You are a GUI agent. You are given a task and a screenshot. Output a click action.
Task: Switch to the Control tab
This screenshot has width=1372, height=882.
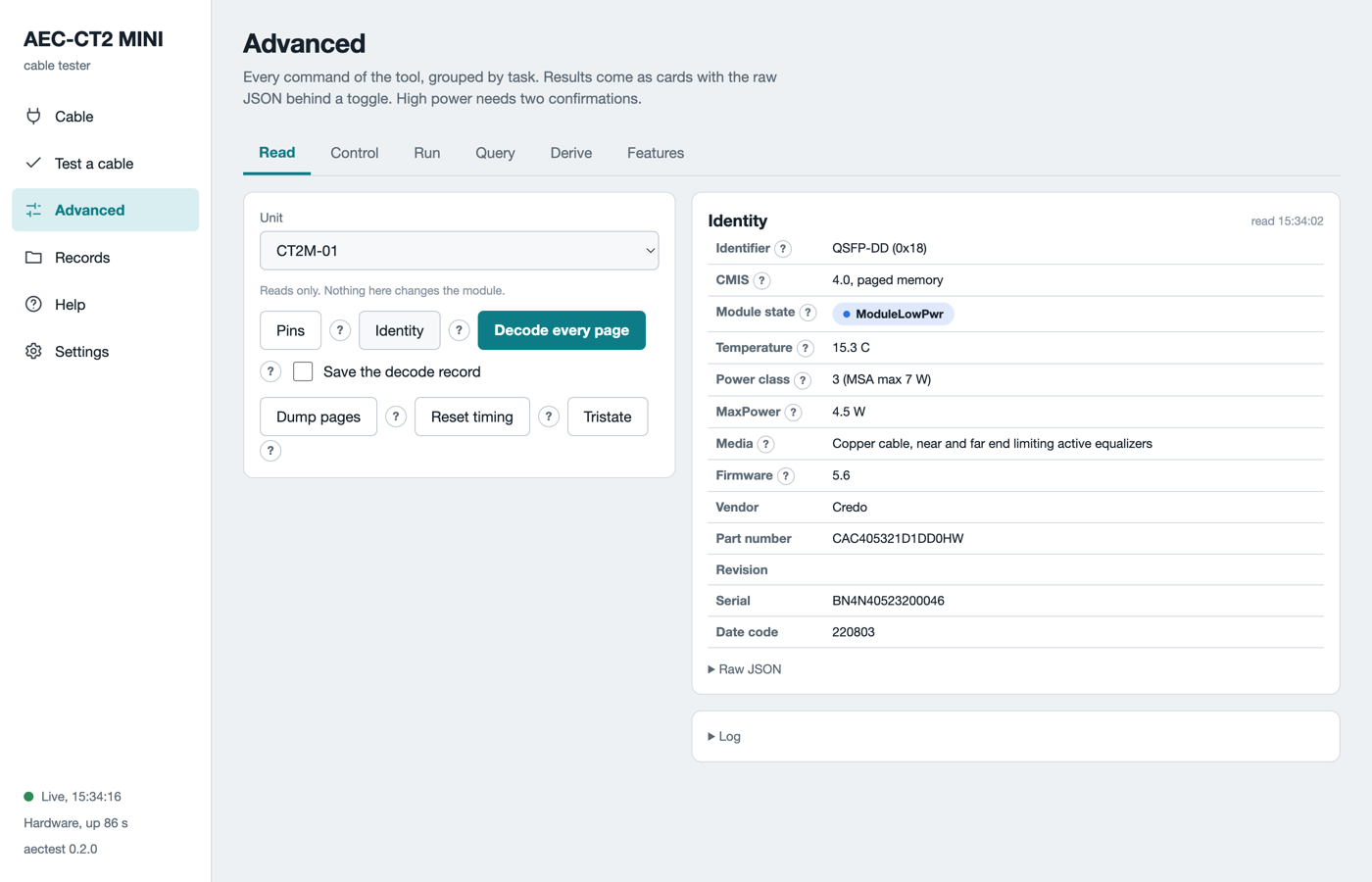pos(354,153)
